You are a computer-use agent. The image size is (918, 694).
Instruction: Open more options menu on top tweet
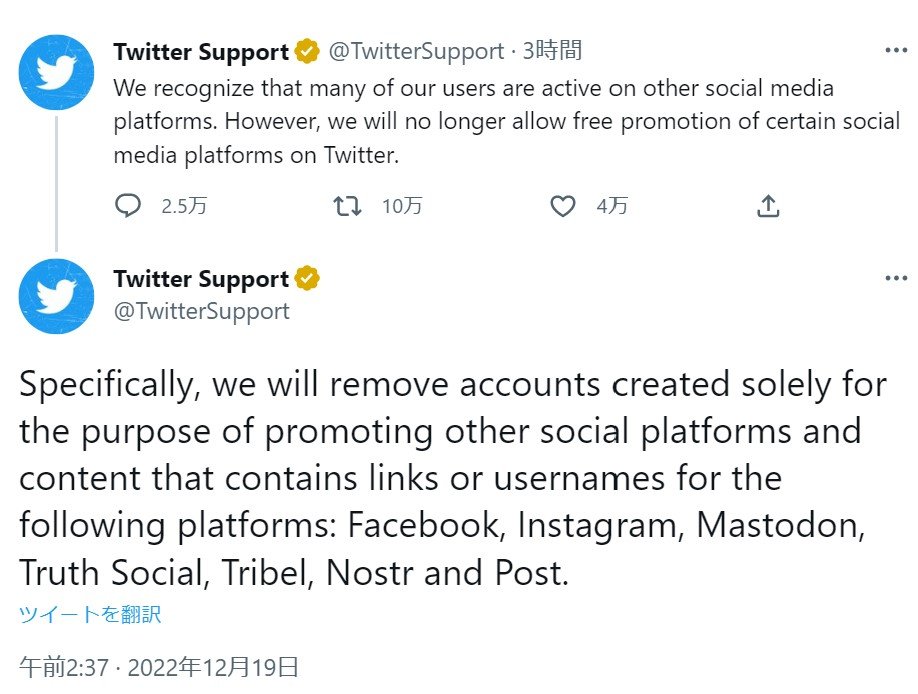point(895,50)
